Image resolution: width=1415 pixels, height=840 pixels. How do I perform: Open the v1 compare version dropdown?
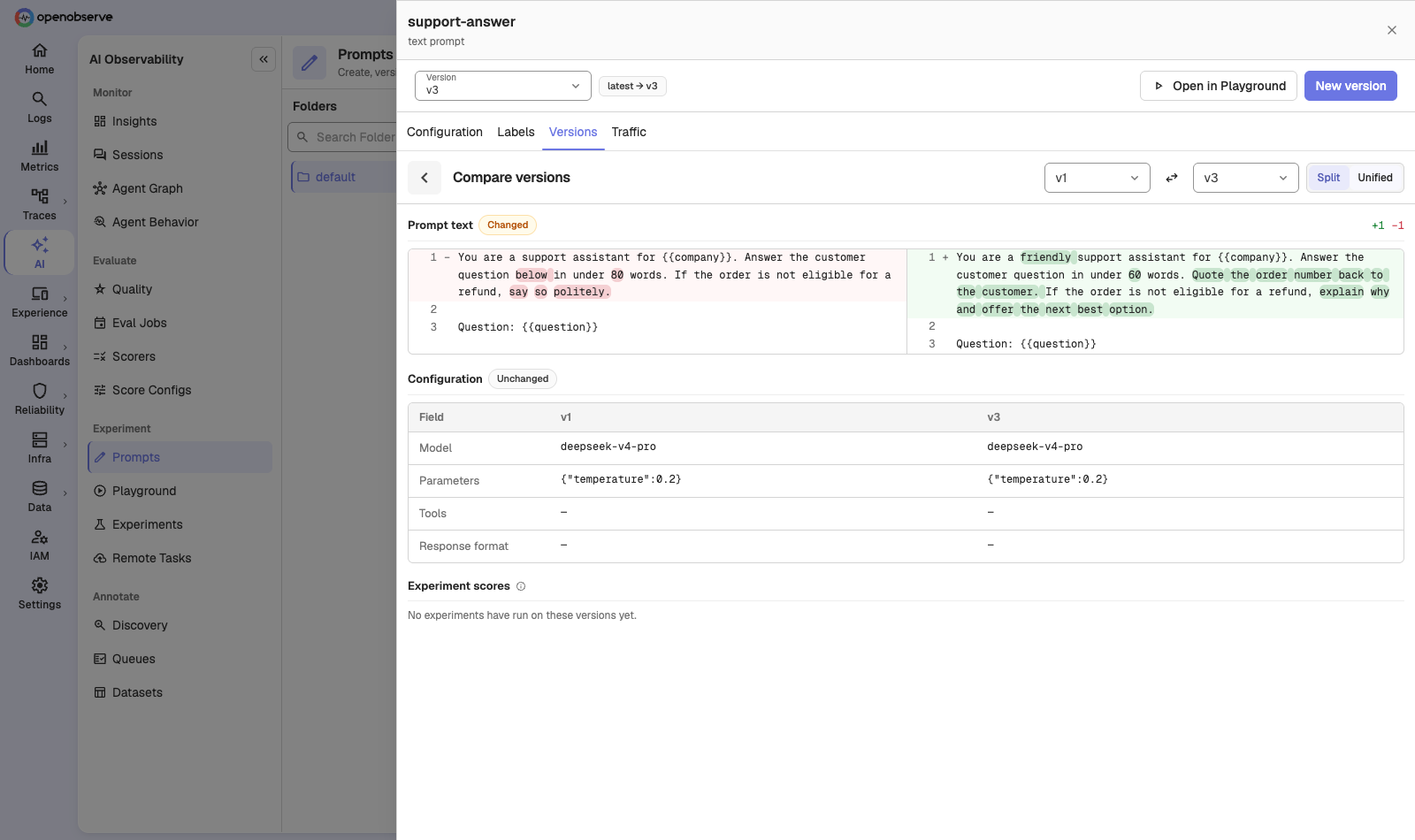coord(1097,178)
